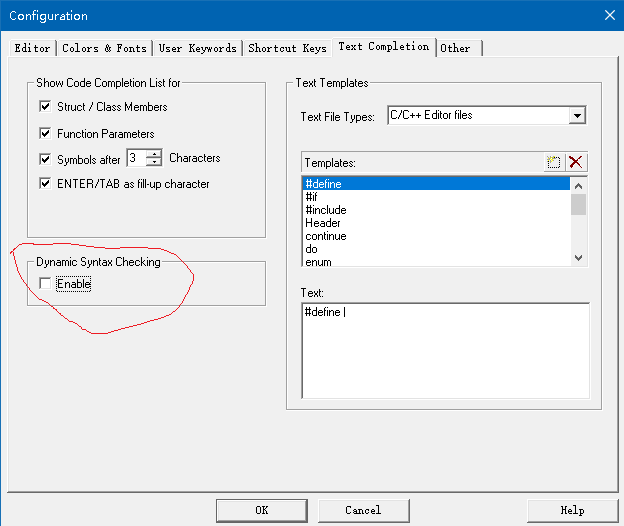Viewport: 624px width, 526px height.
Task: Select continue template in list
Action: pyautogui.click(x=436, y=236)
